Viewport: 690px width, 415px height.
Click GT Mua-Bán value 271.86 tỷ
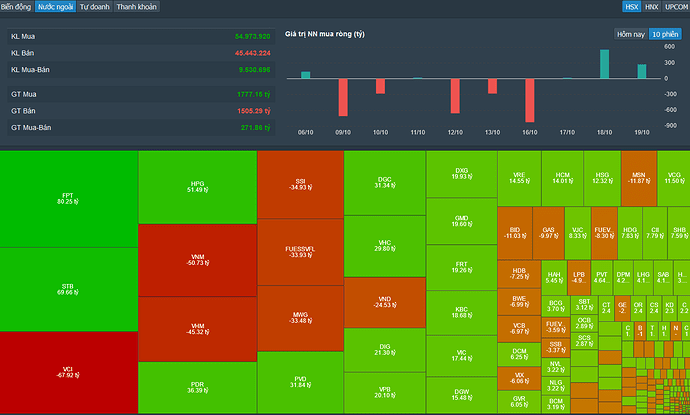tap(255, 128)
